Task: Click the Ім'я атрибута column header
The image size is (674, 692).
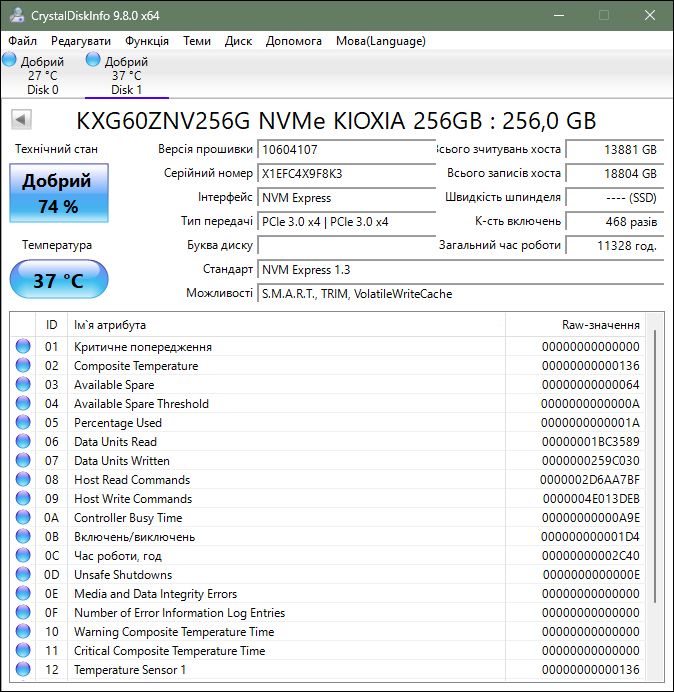Action: [286, 325]
